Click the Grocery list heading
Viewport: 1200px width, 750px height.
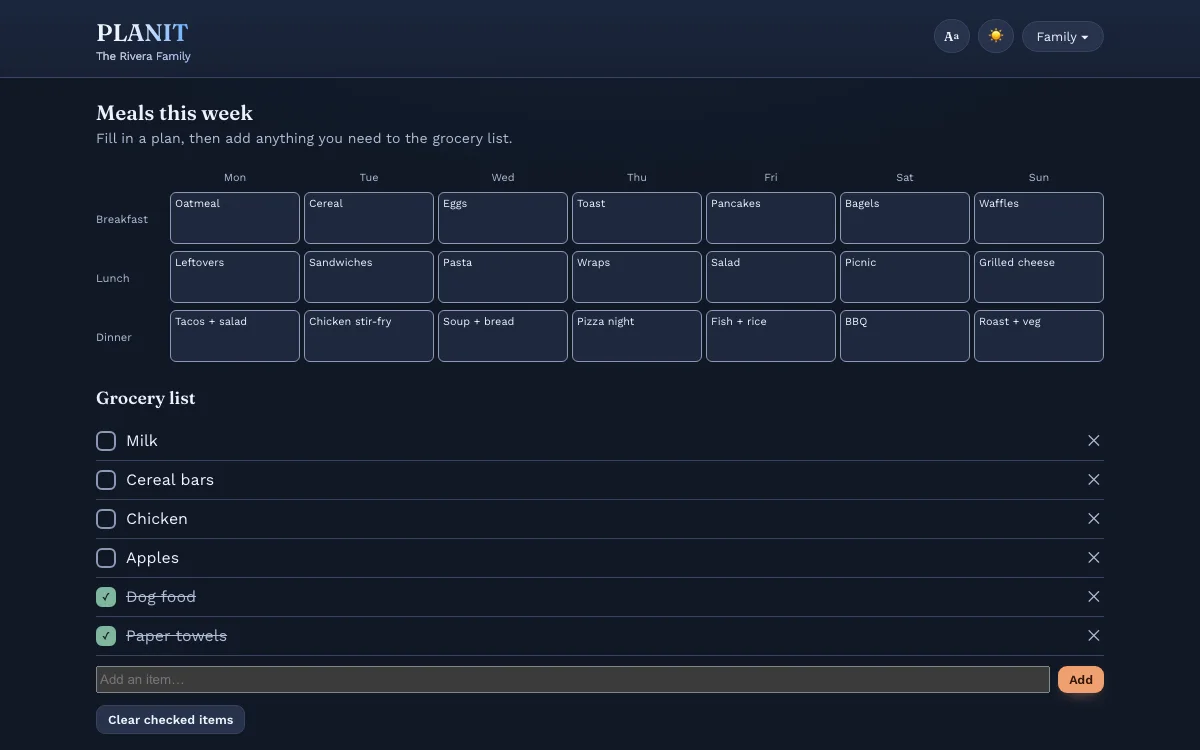click(x=146, y=398)
